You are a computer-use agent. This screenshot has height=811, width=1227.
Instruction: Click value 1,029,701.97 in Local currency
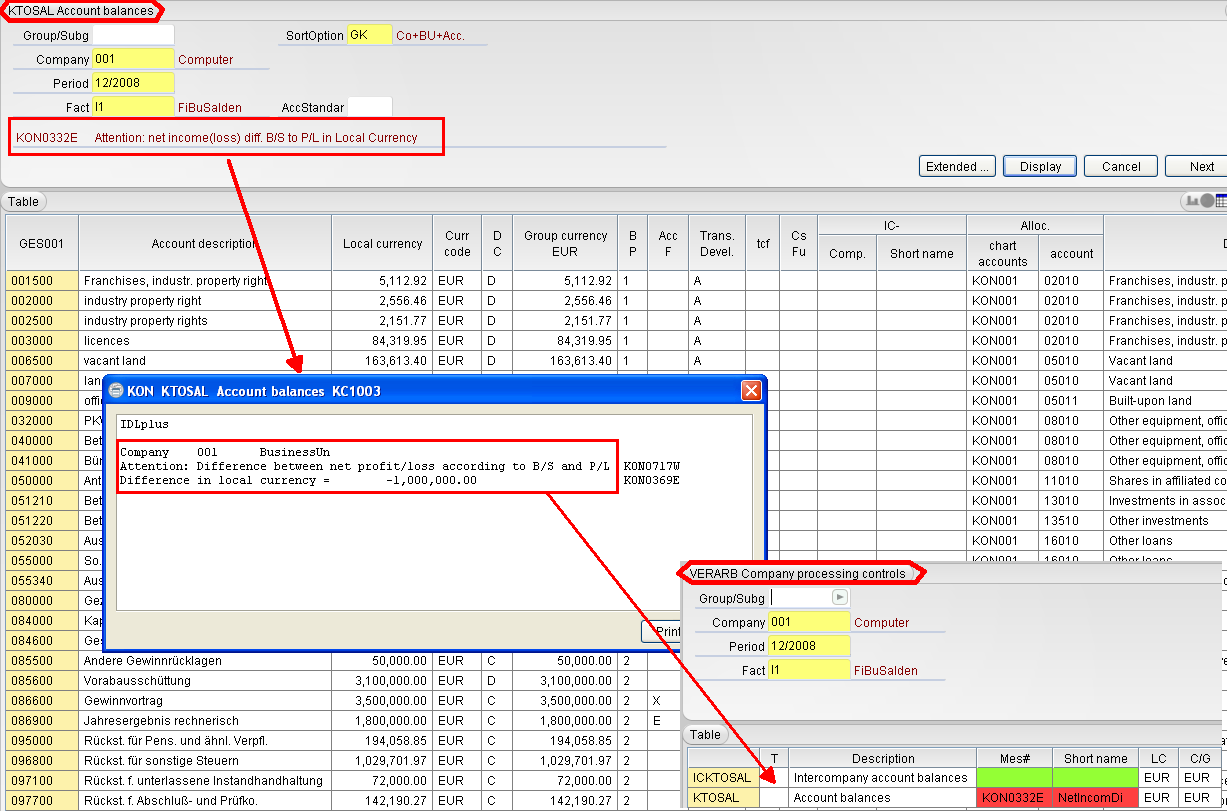(382, 761)
